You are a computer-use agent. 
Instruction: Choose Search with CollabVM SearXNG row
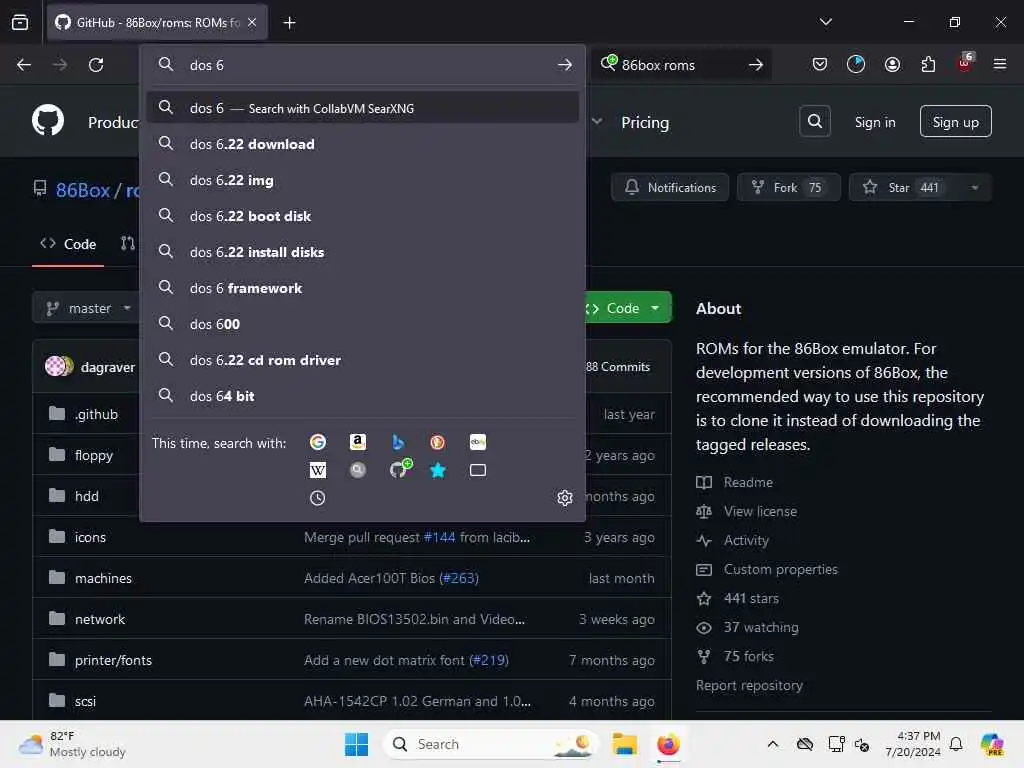pos(362,108)
